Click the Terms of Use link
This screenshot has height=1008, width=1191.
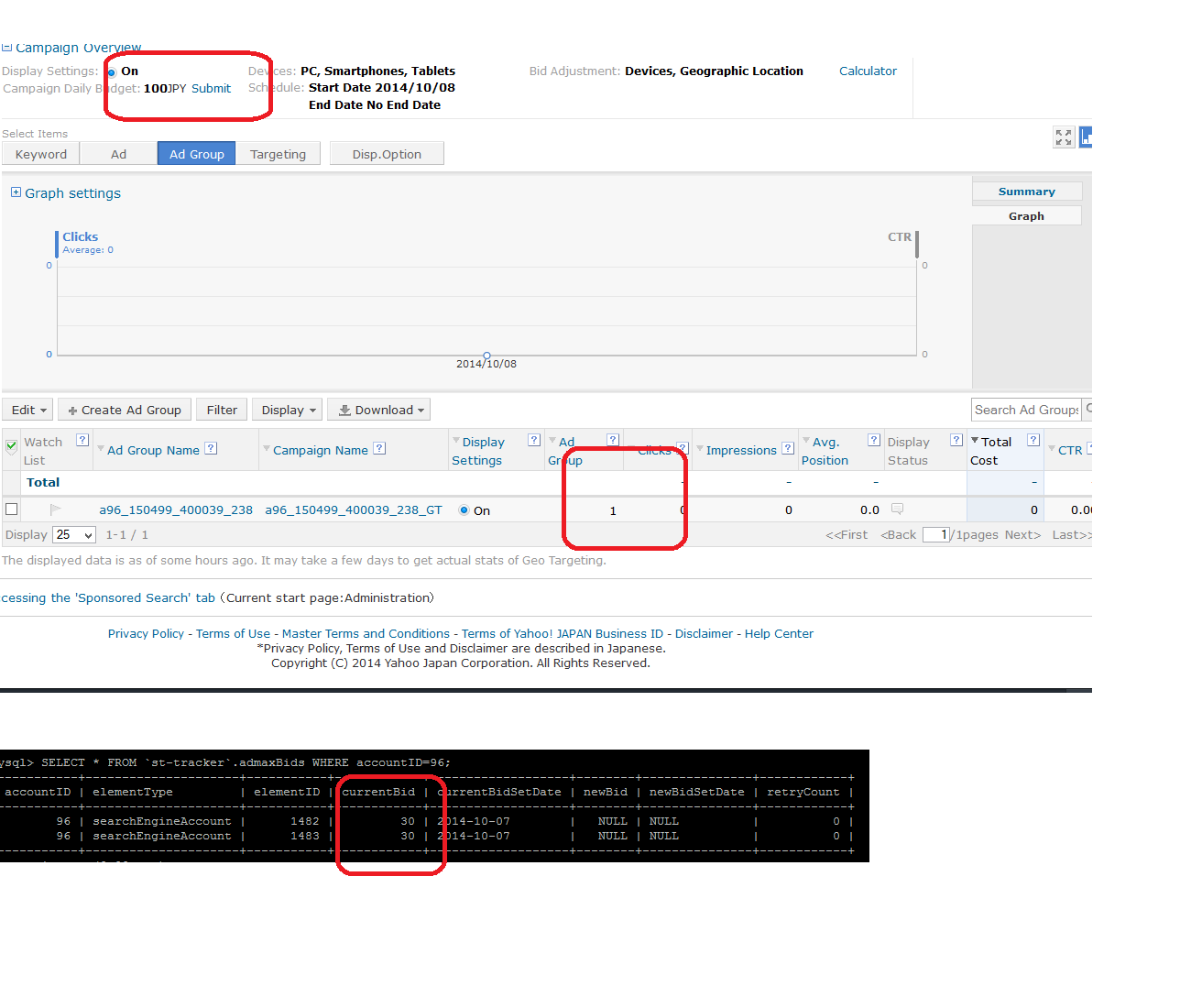point(233,633)
